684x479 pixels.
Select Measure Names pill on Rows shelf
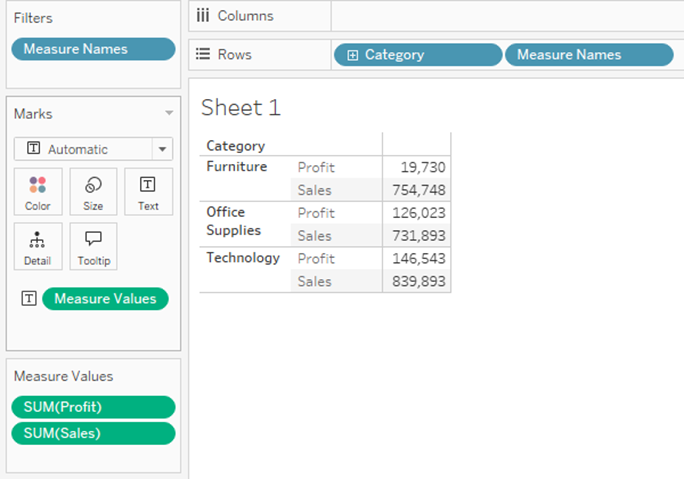(589, 55)
